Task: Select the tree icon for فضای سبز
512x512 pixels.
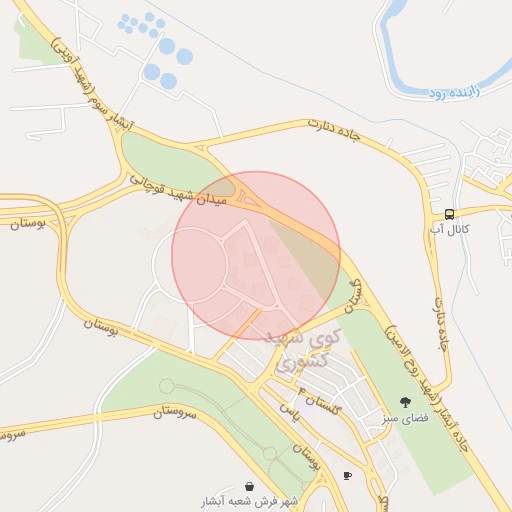Action: click(x=405, y=403)
